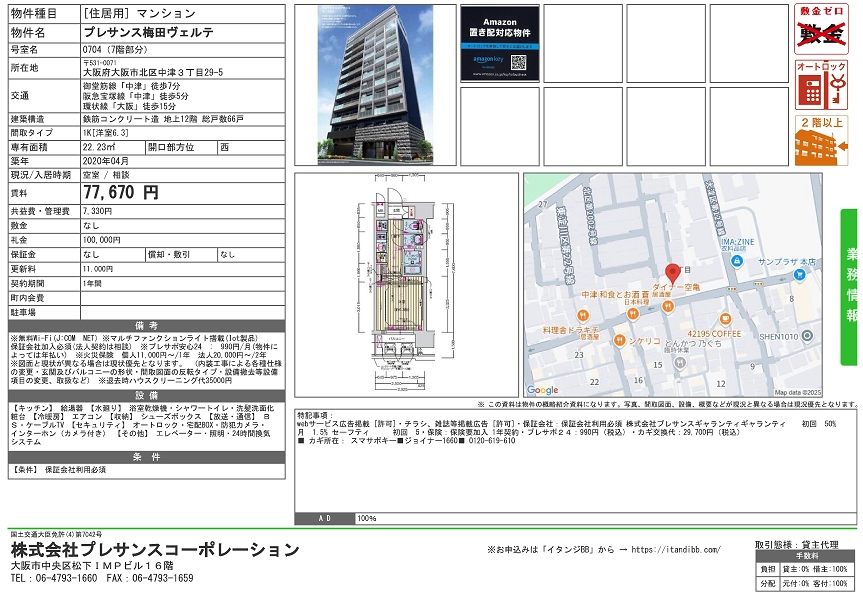863x603 pixels.
Task: Click the room floor plan image
Action: [405, 284]
